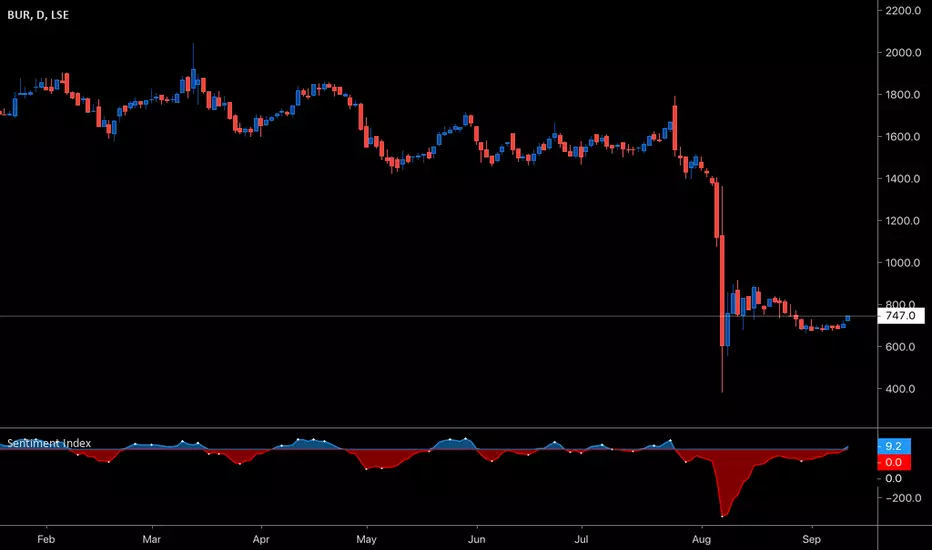The height and width of the screenshot is (550, 932).
Task: Click the 2200.0 price axis label
Action: pyautogui.click(x=903, y=11)
